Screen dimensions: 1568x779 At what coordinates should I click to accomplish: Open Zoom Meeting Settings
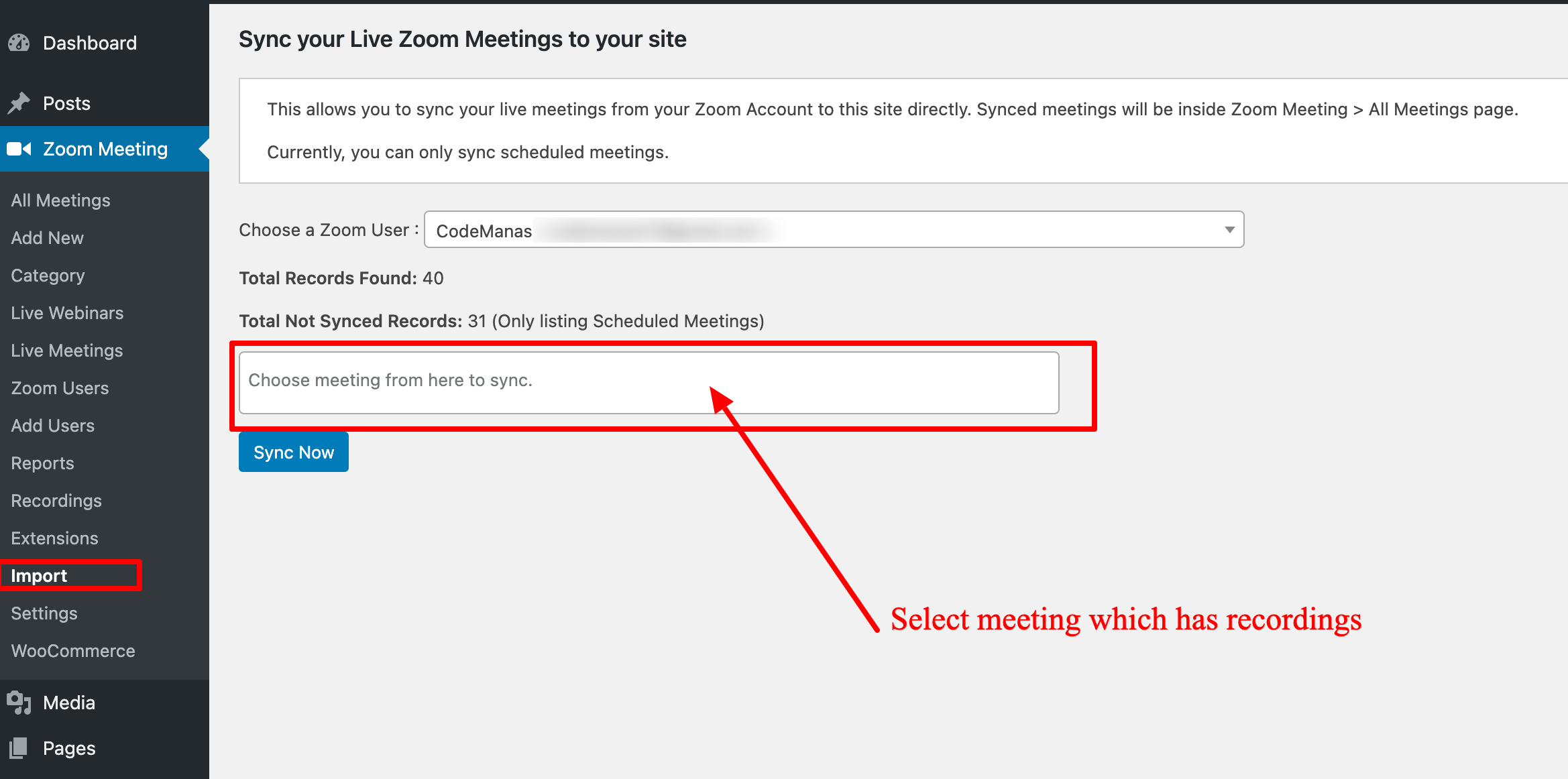(44, 613)
